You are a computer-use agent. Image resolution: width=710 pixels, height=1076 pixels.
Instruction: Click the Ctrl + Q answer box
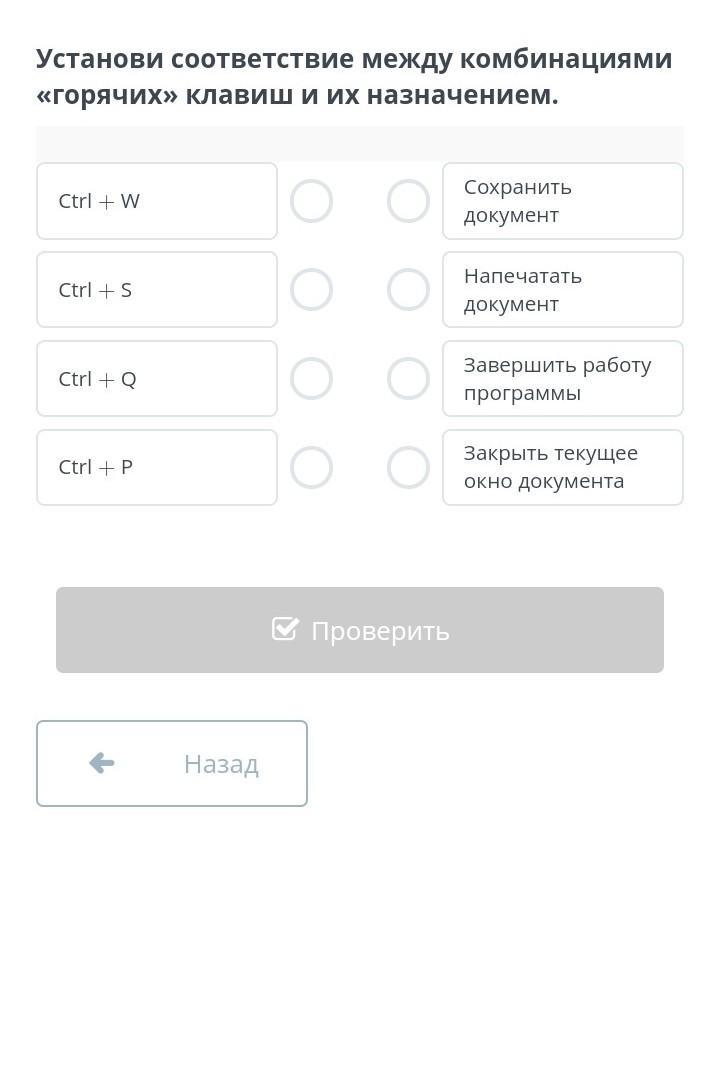click(157, 379)
